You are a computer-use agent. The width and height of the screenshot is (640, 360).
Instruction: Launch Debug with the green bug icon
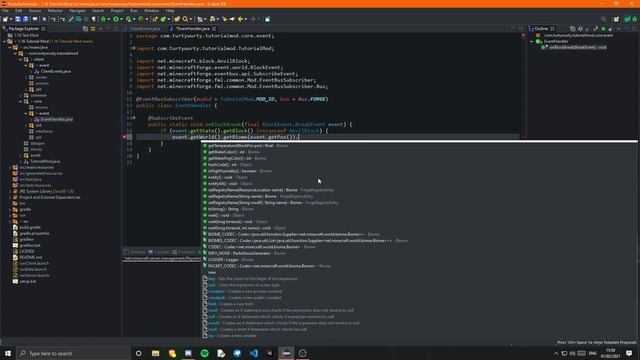[x=103, y=19]
